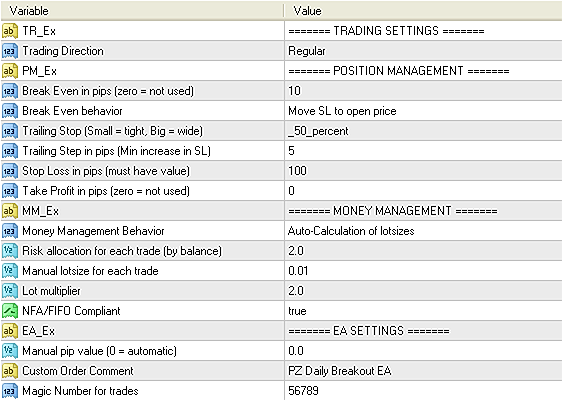Open Money Management Behavior value list
The height and width of the screenshot is (400, 562).
pyautogui.click(x=423, y=231)
